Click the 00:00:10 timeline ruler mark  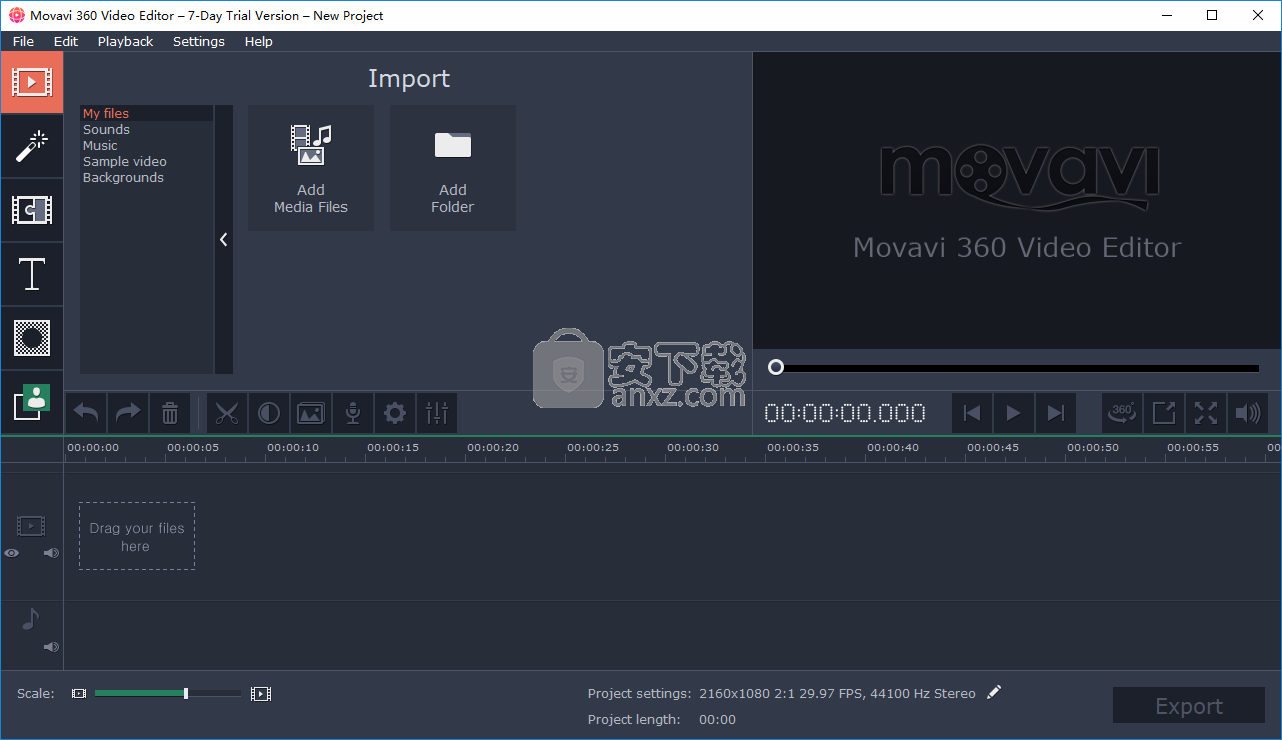tap(293, 448)
